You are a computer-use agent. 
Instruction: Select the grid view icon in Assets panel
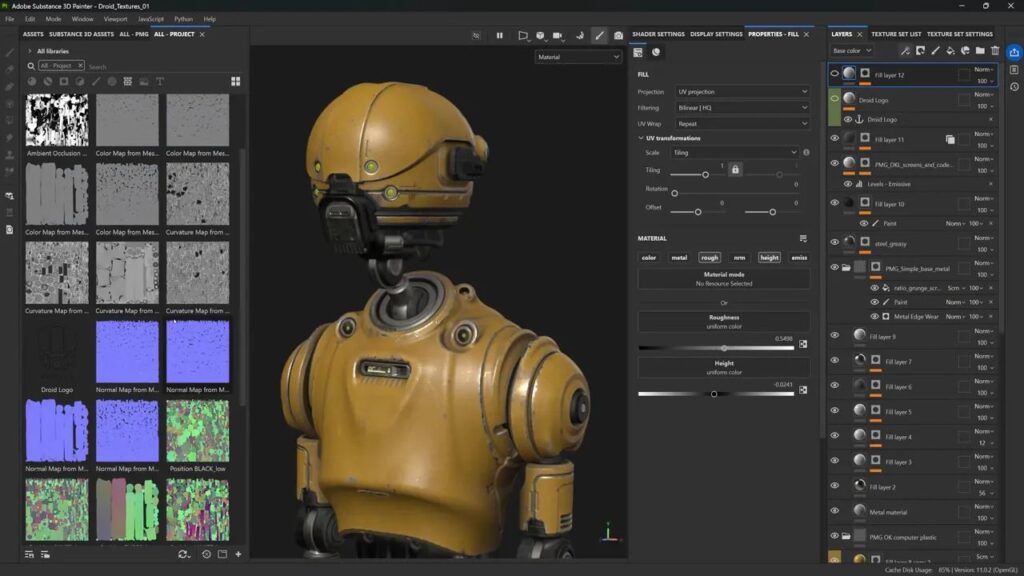(x=236, y=81)
